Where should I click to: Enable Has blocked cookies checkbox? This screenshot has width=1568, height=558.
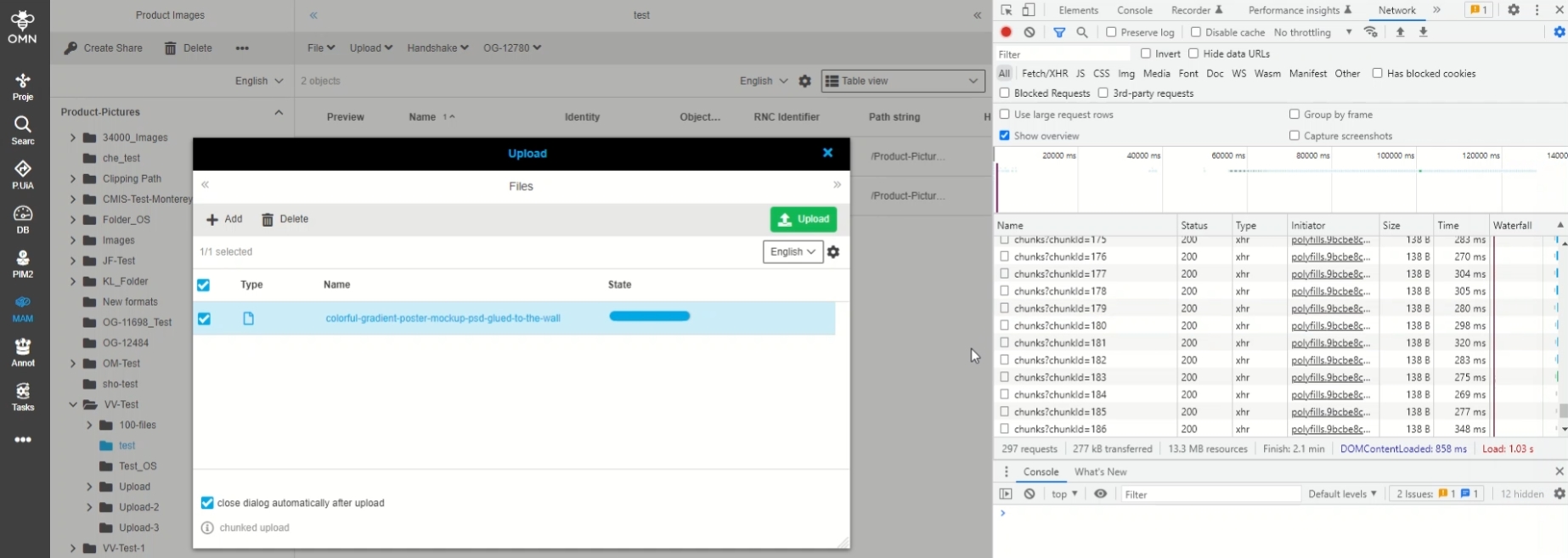[x=1377, y=73]
